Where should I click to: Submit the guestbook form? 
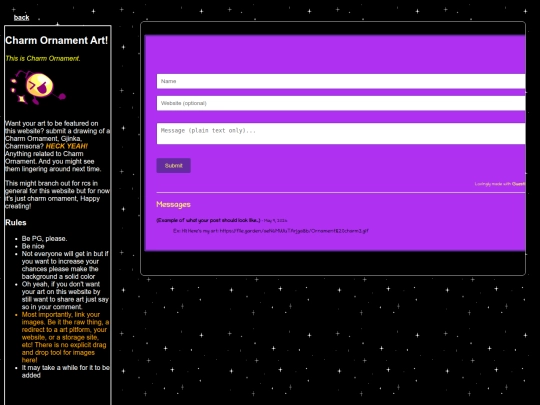pyautogui.click(x=174, y=166)
